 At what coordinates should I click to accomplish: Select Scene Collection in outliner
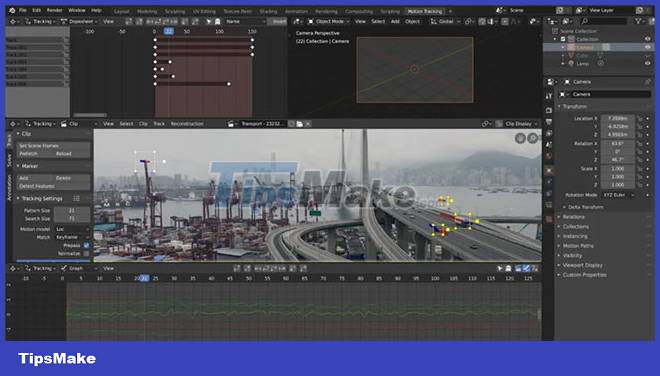578,31
